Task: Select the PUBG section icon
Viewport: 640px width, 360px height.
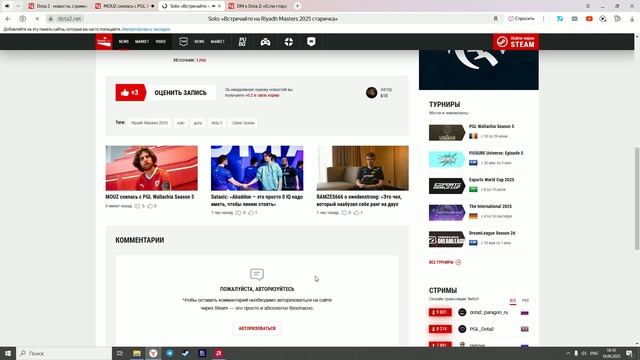Action: pyautogui.click(x=242, y=42)
